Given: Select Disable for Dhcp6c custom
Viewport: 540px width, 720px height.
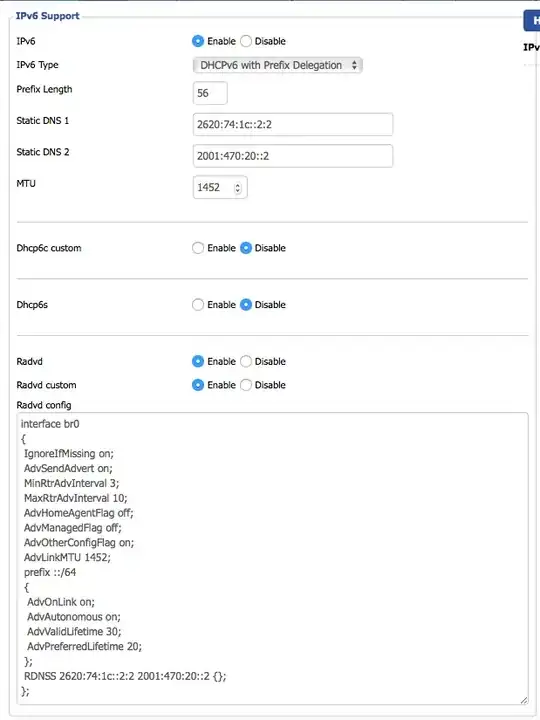Looking at the screenshot, I should [x=246, y=248].
